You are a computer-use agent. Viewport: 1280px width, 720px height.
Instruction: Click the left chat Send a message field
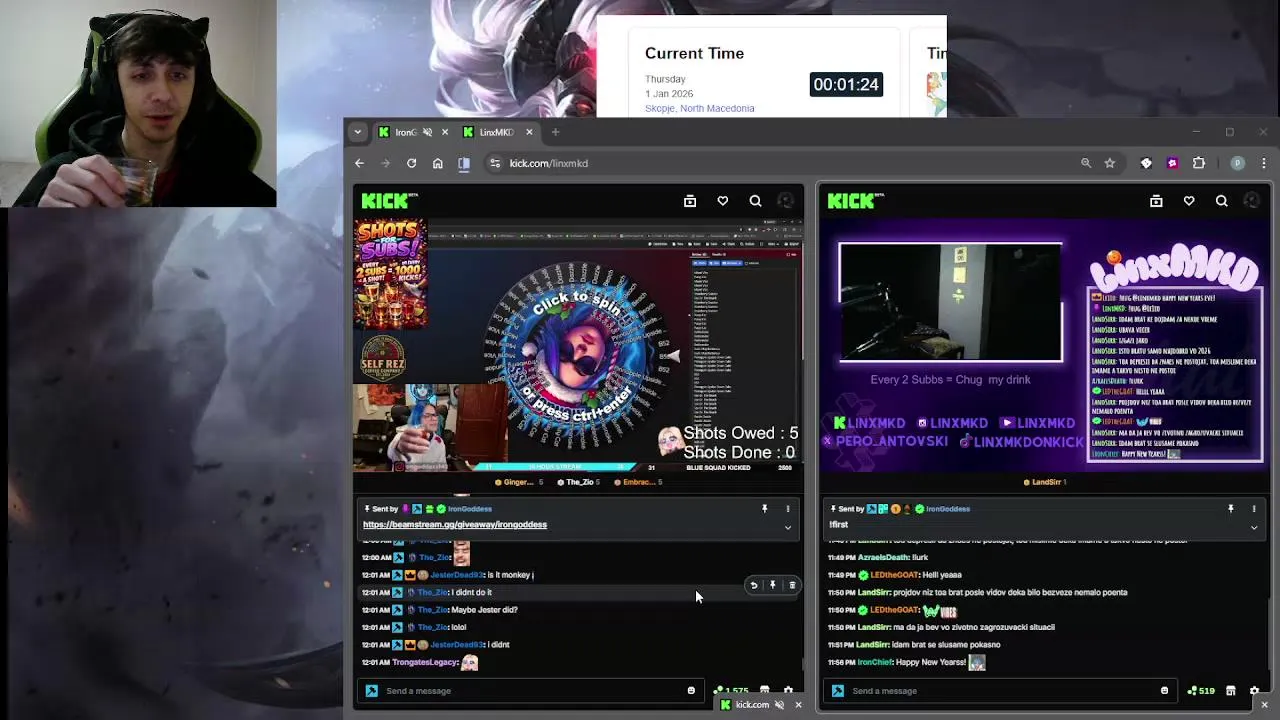coord(530,691)
